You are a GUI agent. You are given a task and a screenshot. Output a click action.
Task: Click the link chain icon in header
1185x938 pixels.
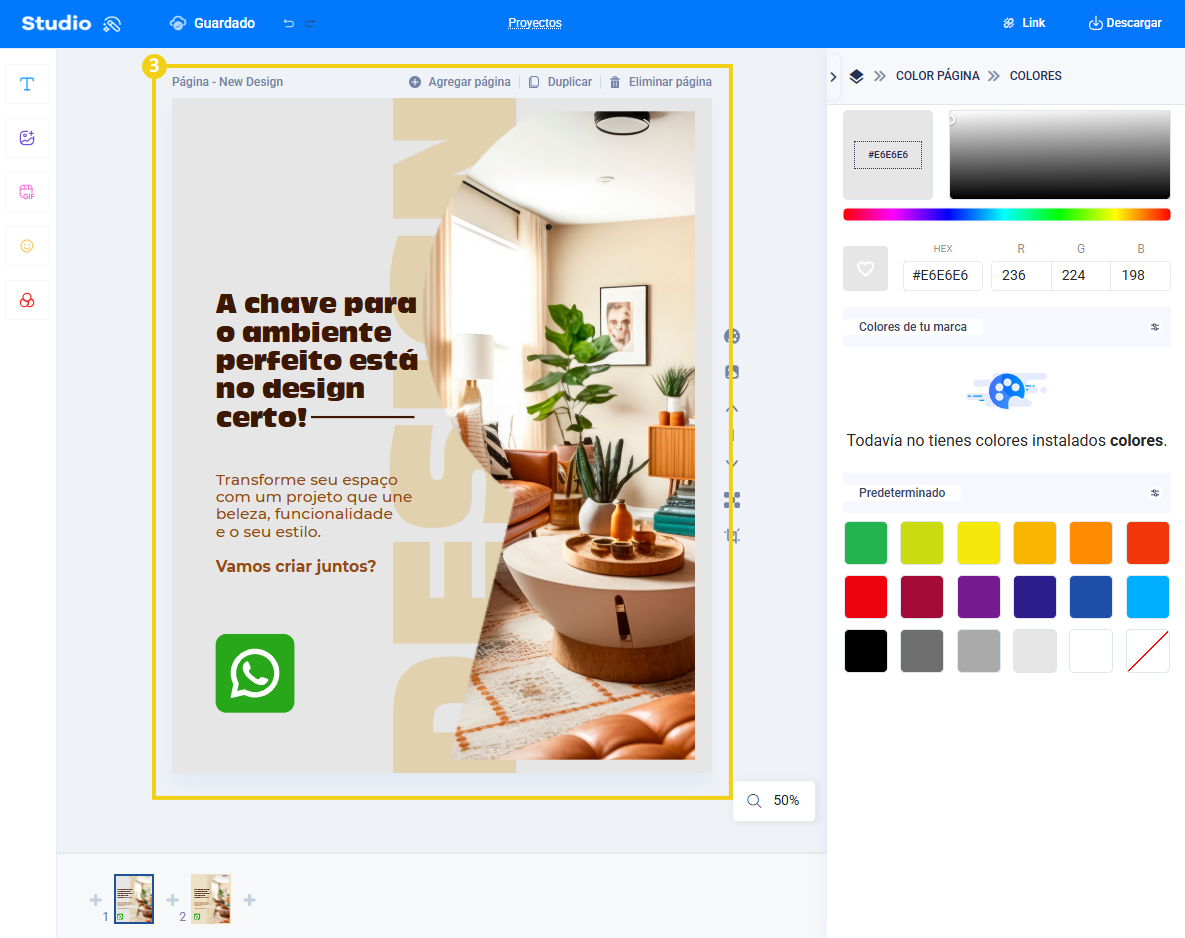[x=1008, y=23]
